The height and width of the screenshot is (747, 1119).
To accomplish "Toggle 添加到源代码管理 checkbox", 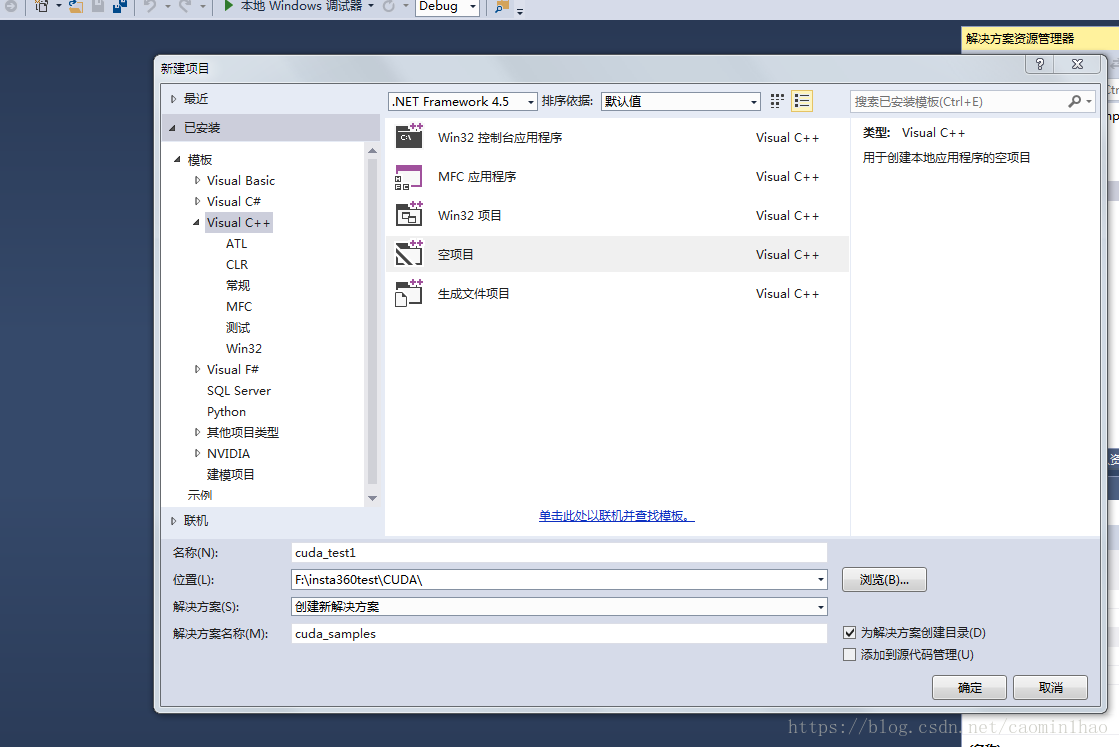I will coord(849,654).
